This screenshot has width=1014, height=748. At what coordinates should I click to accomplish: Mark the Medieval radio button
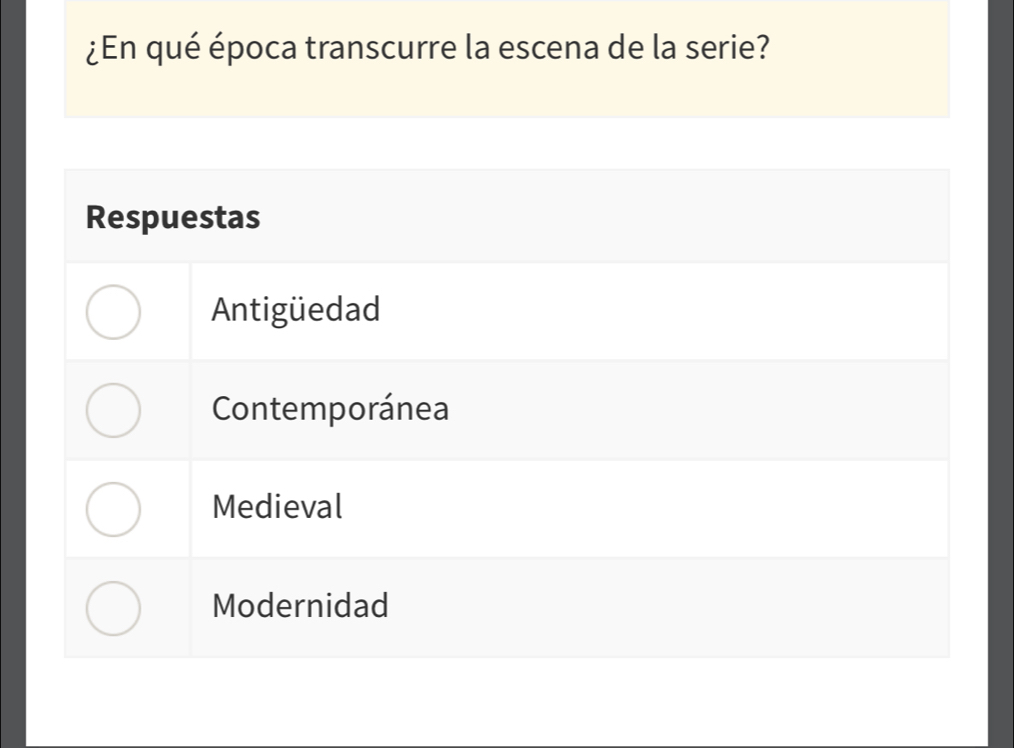pos(112,508)
